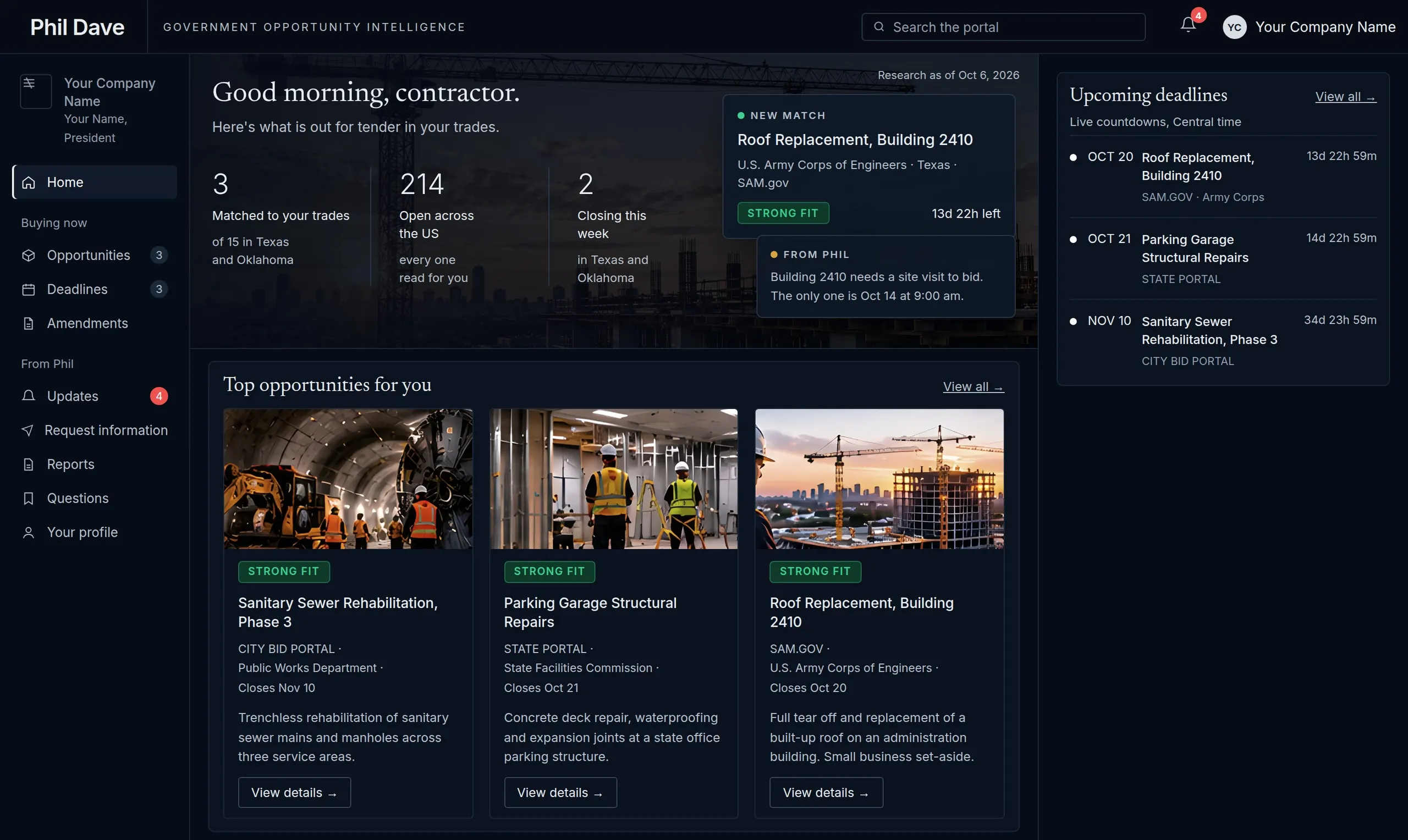
Task: Click the 3 count badge beside Opportunities
Action: pos(159,255)
